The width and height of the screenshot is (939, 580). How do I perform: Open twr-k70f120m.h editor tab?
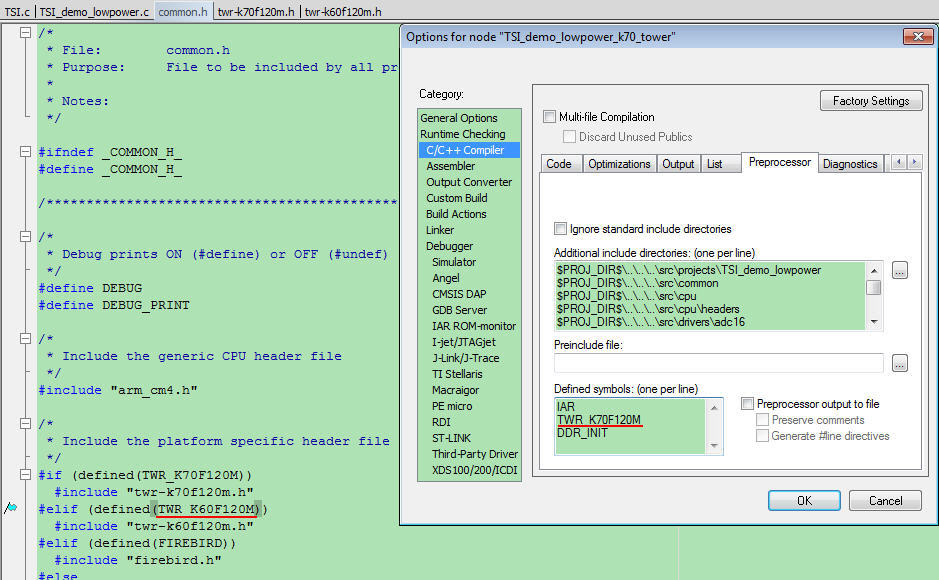pyautogui.click(x=256, y=12)
